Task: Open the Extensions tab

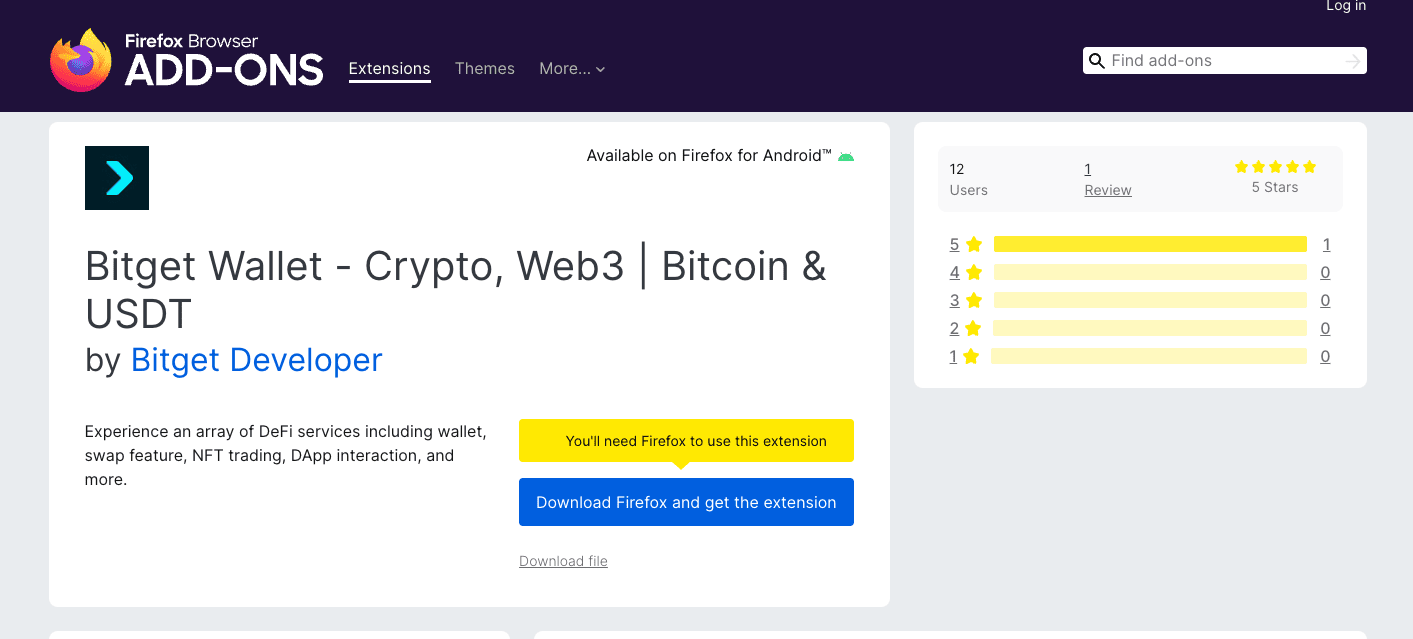Action: (390, 69)
